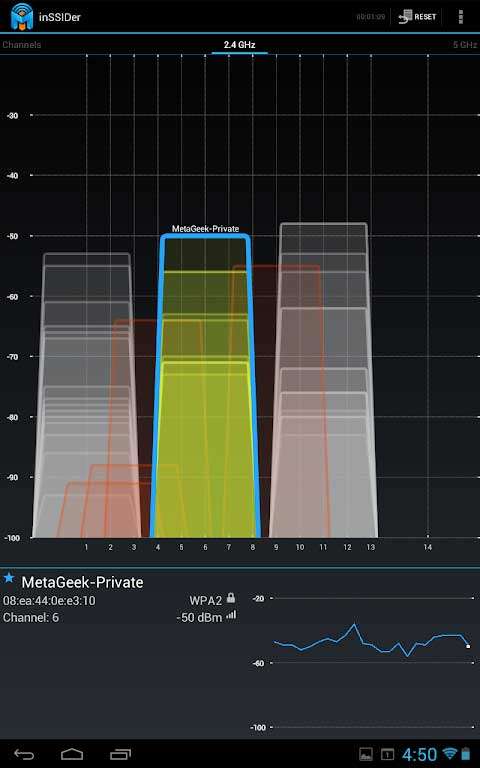
Task: Click the gray network block on channel 11
Action: click(x=323, y=380)
